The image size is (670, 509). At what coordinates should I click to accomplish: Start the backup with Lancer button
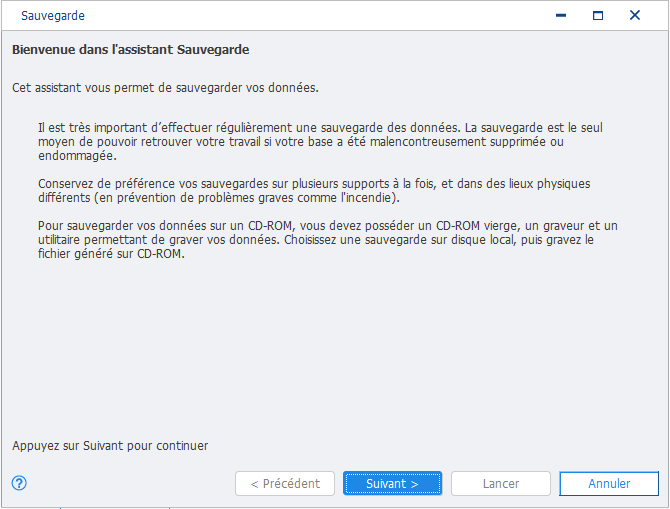click(x=501, y=483)
